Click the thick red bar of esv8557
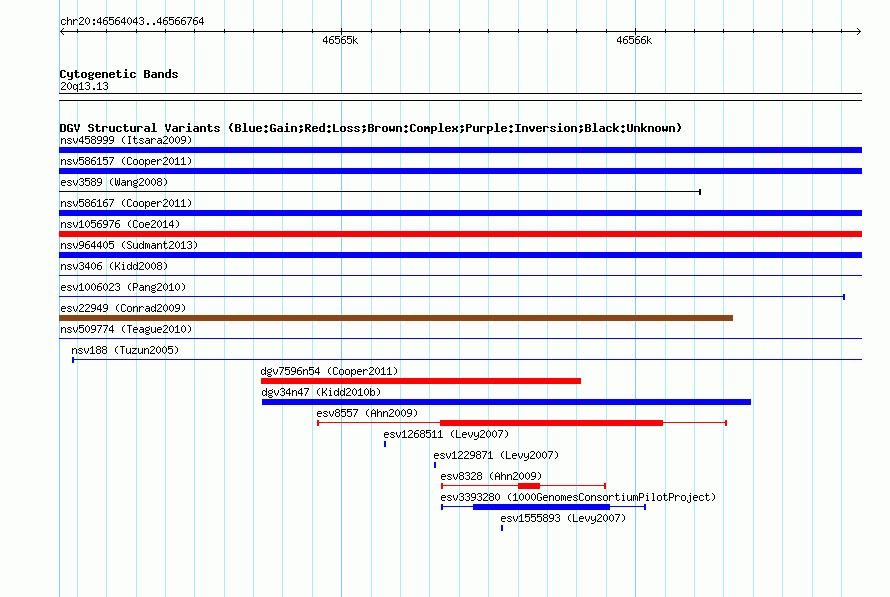 click(551, 423)
